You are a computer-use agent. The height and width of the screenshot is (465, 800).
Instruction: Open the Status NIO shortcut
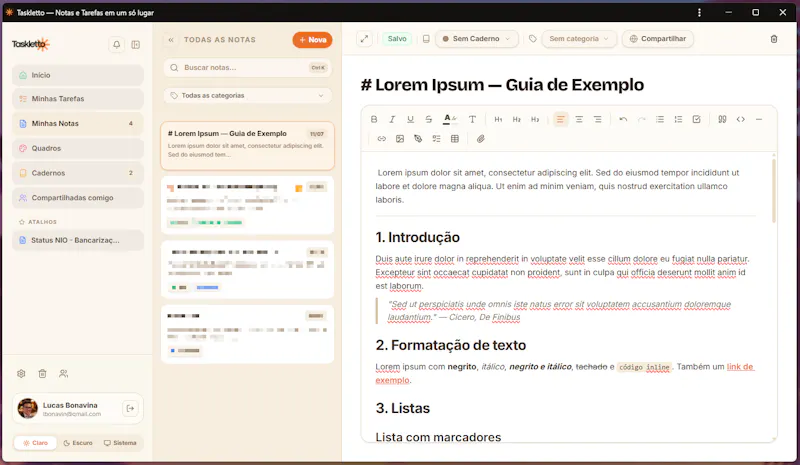(78, 240)
